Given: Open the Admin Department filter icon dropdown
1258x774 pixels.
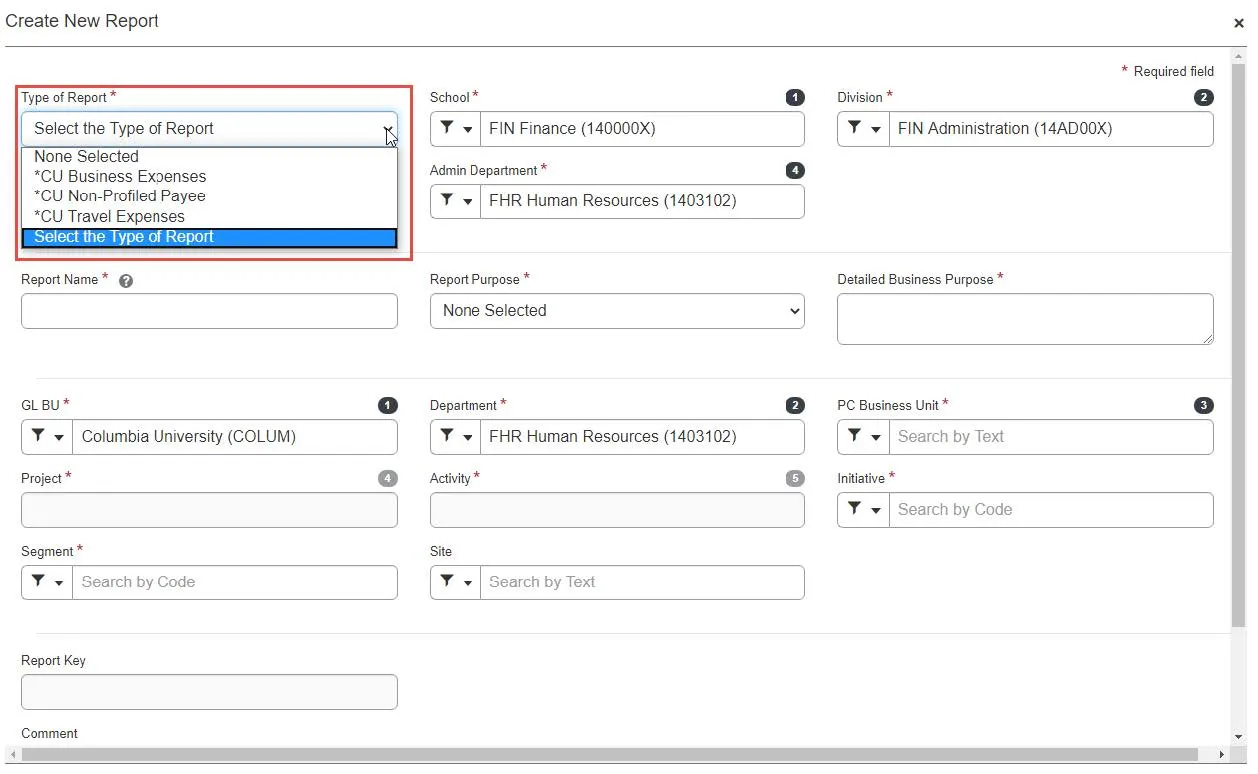Looking at the screenshot, I should tap(455, 201).
